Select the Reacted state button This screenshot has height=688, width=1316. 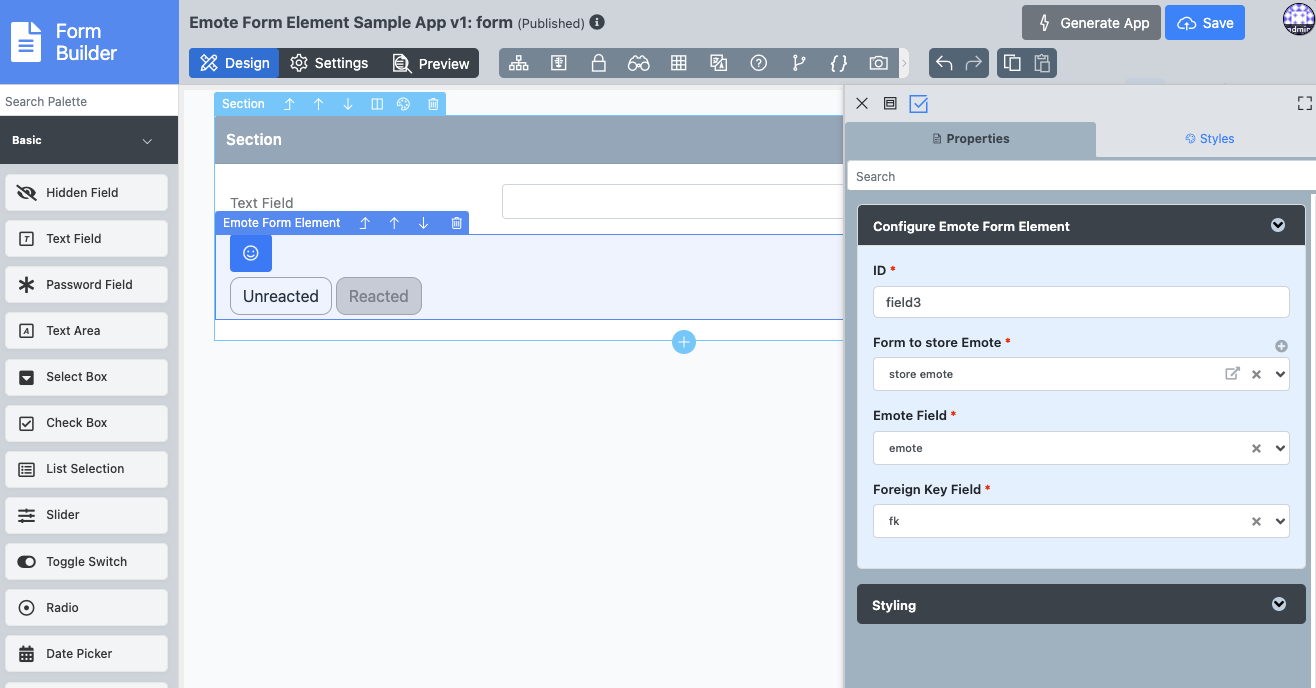point(378,296)
